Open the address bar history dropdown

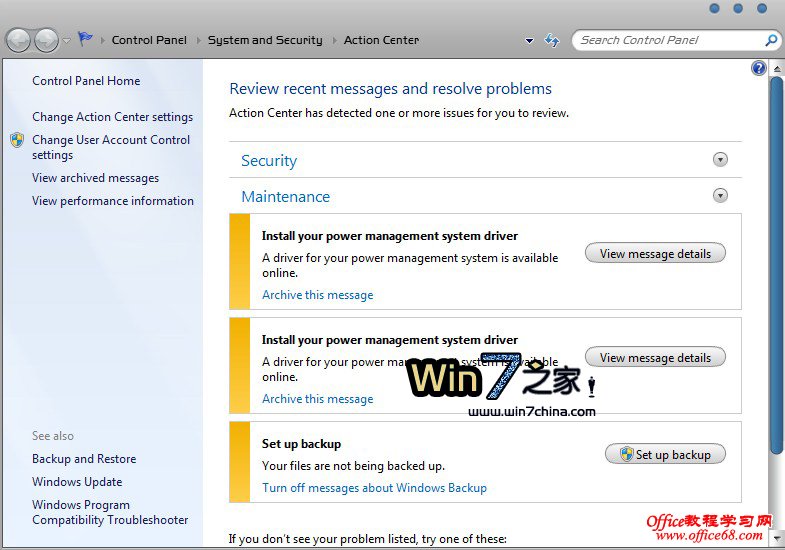(529, 41)
